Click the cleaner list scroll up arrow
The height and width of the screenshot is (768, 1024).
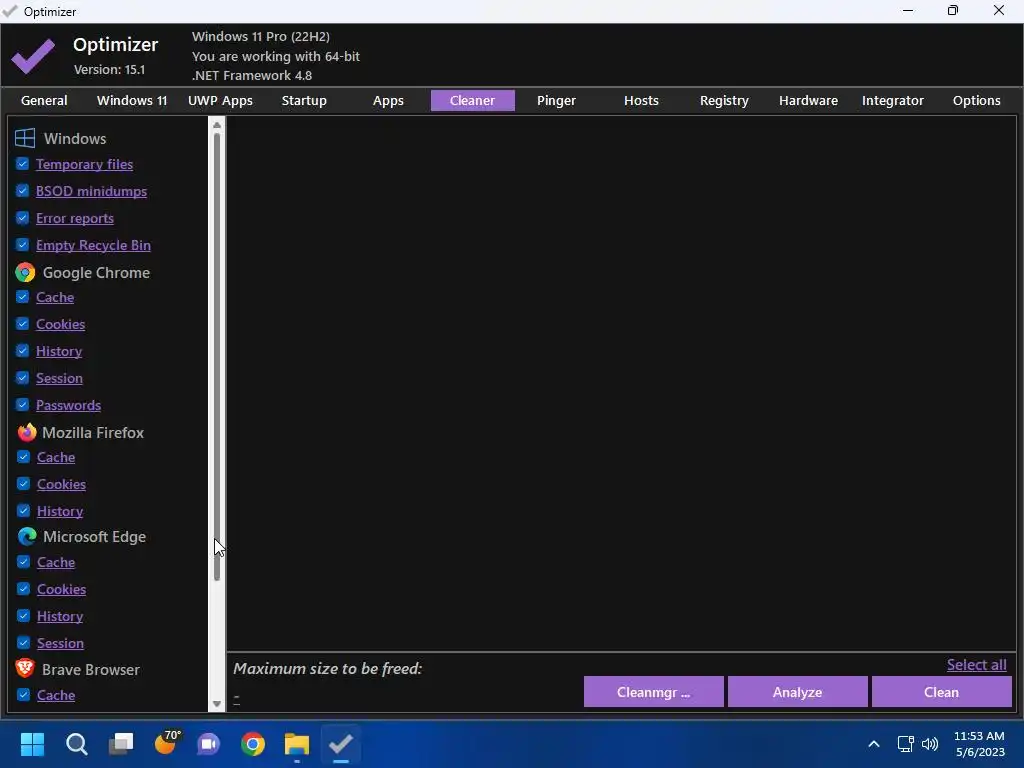[217, 125]
